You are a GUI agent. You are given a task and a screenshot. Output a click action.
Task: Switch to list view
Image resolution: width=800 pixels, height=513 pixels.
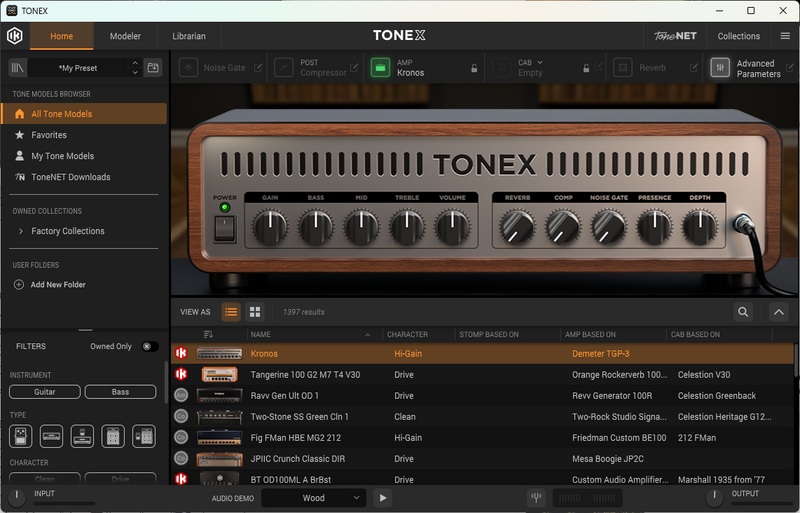point(231,312)
